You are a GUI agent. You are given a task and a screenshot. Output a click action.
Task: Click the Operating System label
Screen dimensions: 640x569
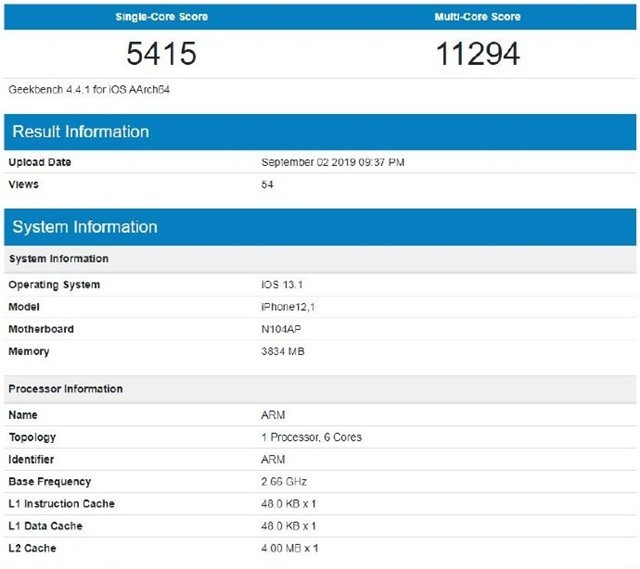pos(54,285)
